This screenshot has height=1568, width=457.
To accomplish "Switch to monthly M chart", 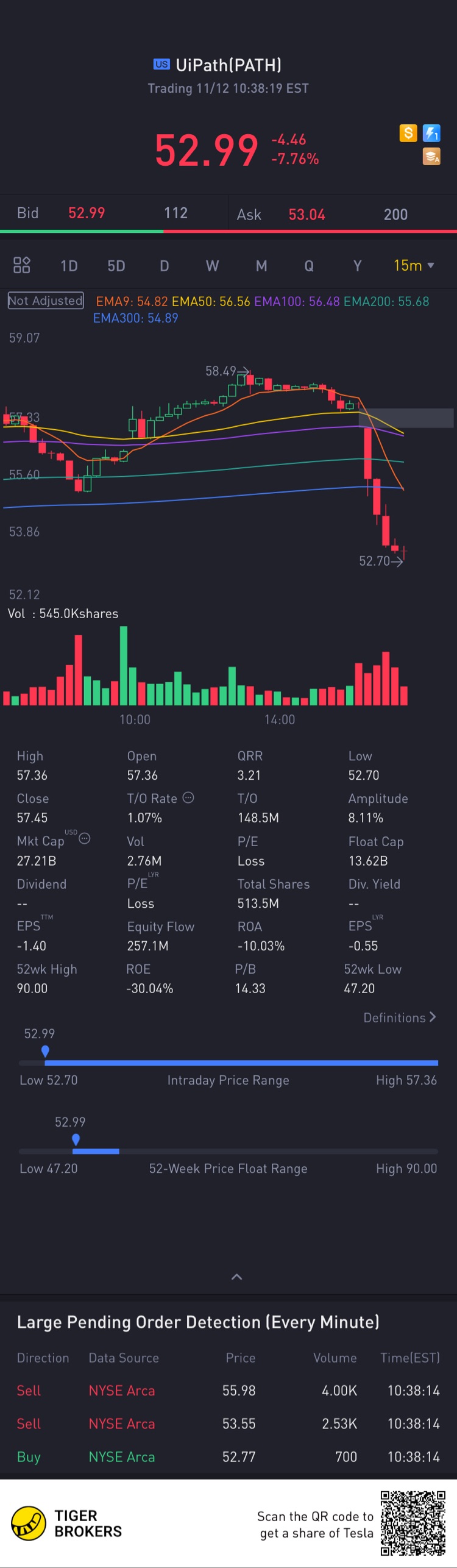I will tap(261, 266).
